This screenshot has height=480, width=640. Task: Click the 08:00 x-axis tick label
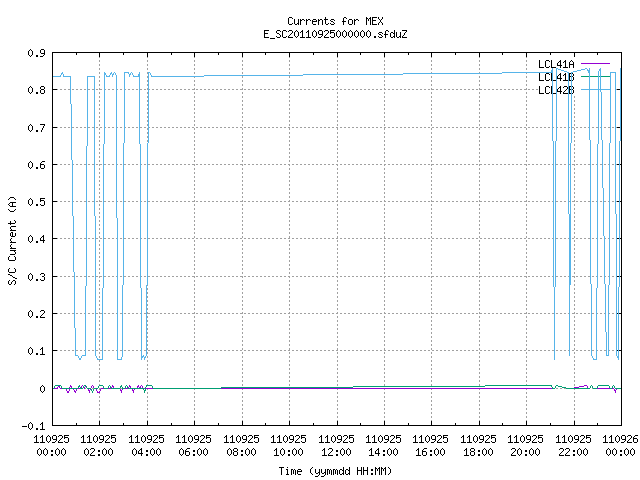[x=241, y=446]
